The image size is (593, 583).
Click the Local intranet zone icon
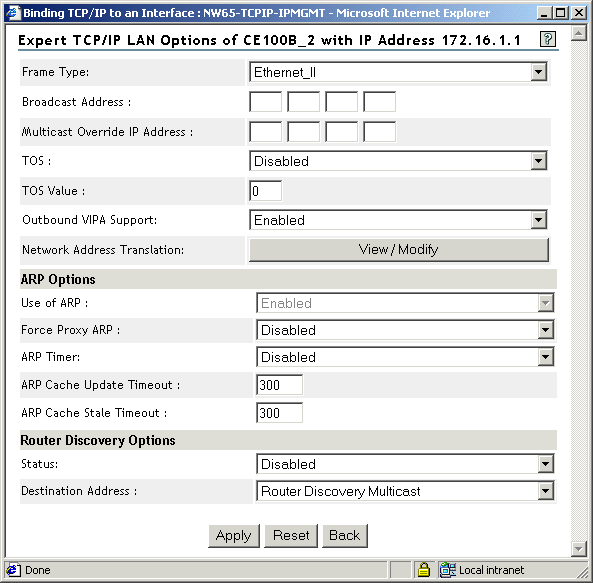click(x=447, y=569)
